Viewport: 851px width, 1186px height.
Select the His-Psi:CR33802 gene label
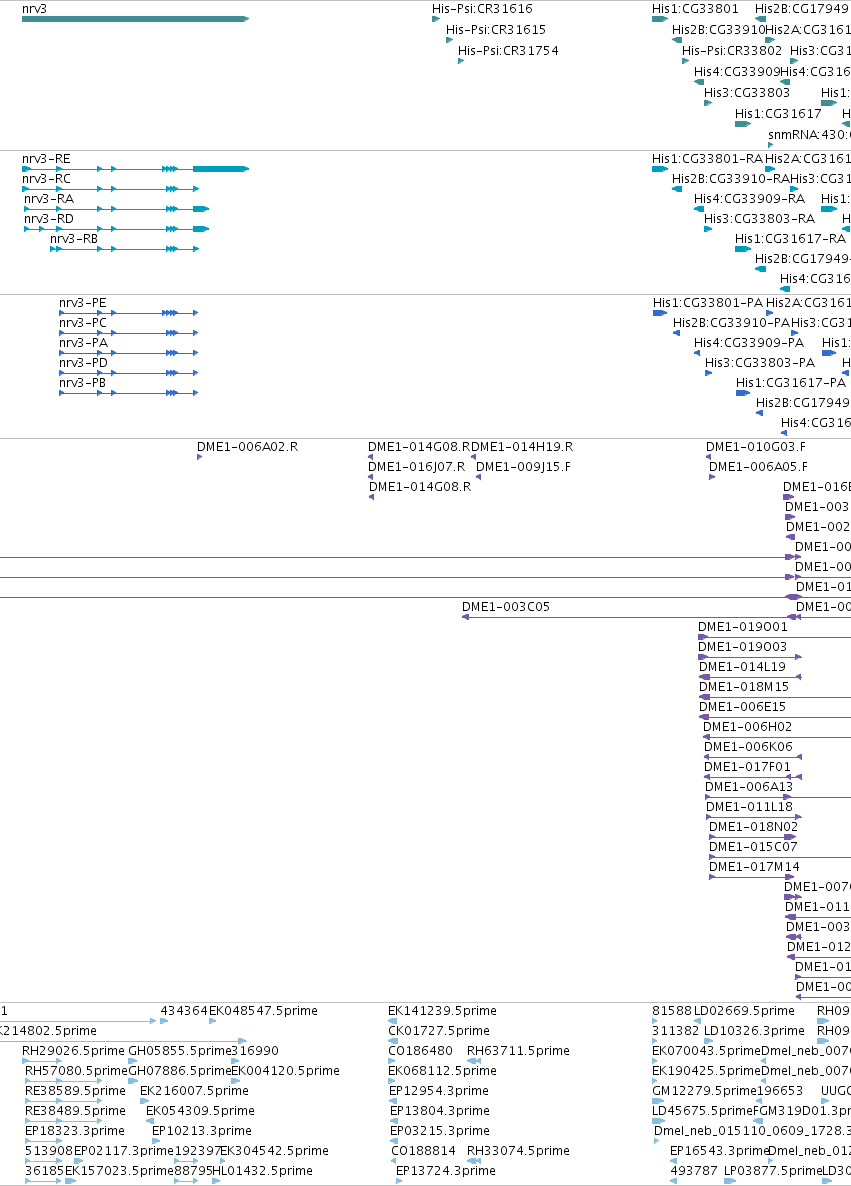731,51
